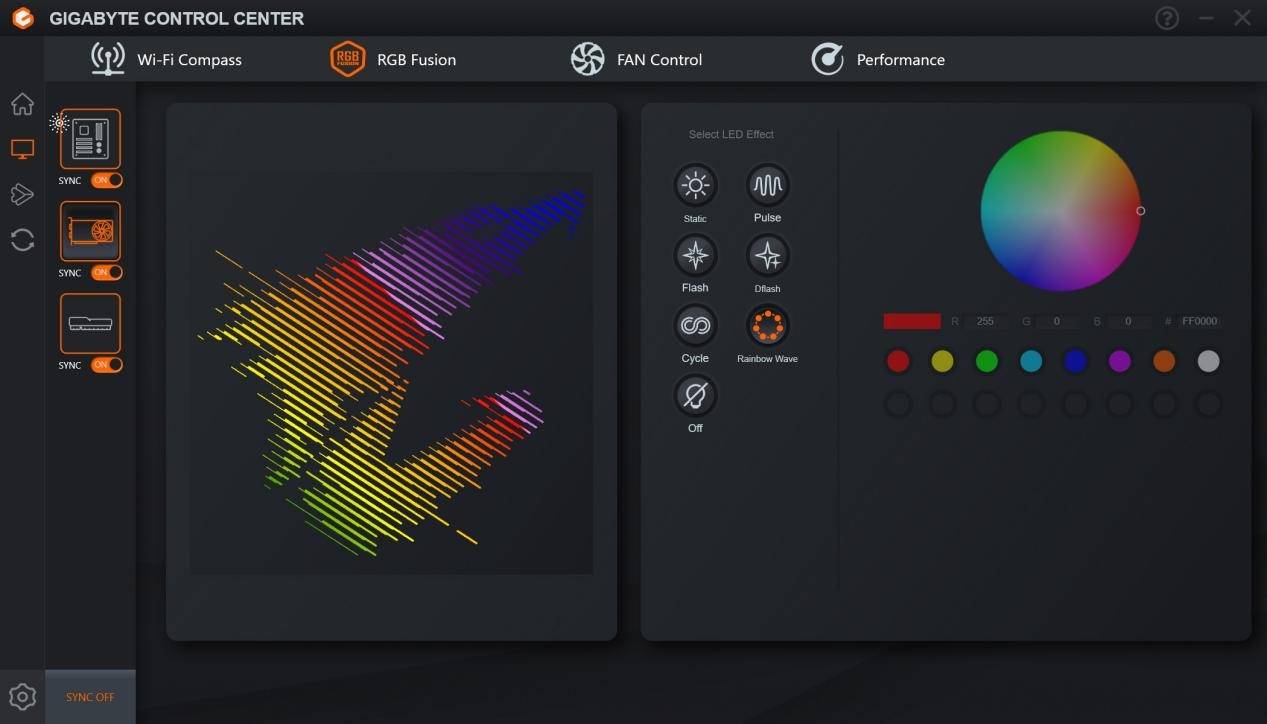Screen dimensions: 1267x724
Task: Select the red preset color
Action: point(898,361)
